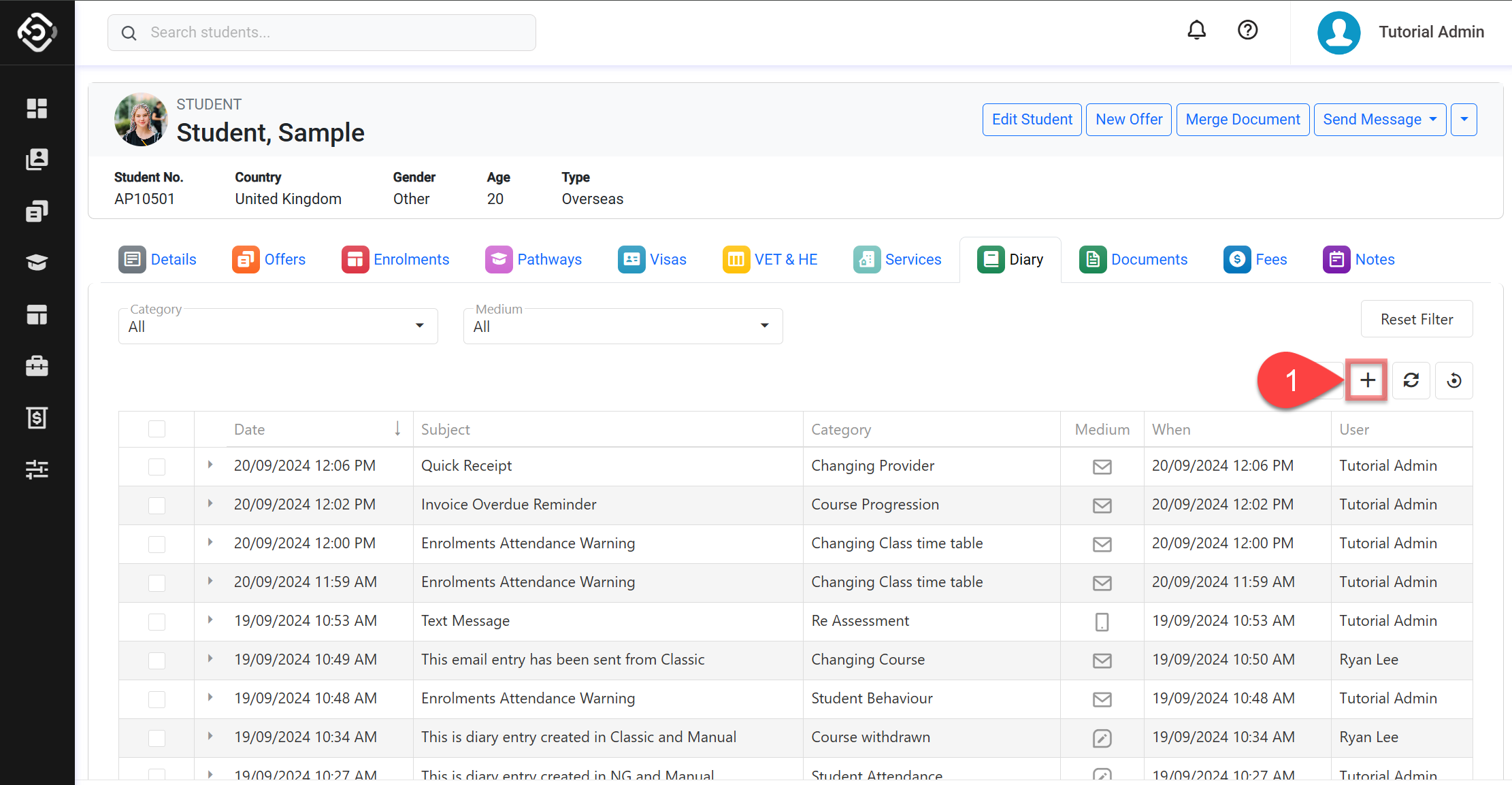Click the Reset Filter button
The width and height of the screenshot is (1512, 785).
(x=1417, y=319)
